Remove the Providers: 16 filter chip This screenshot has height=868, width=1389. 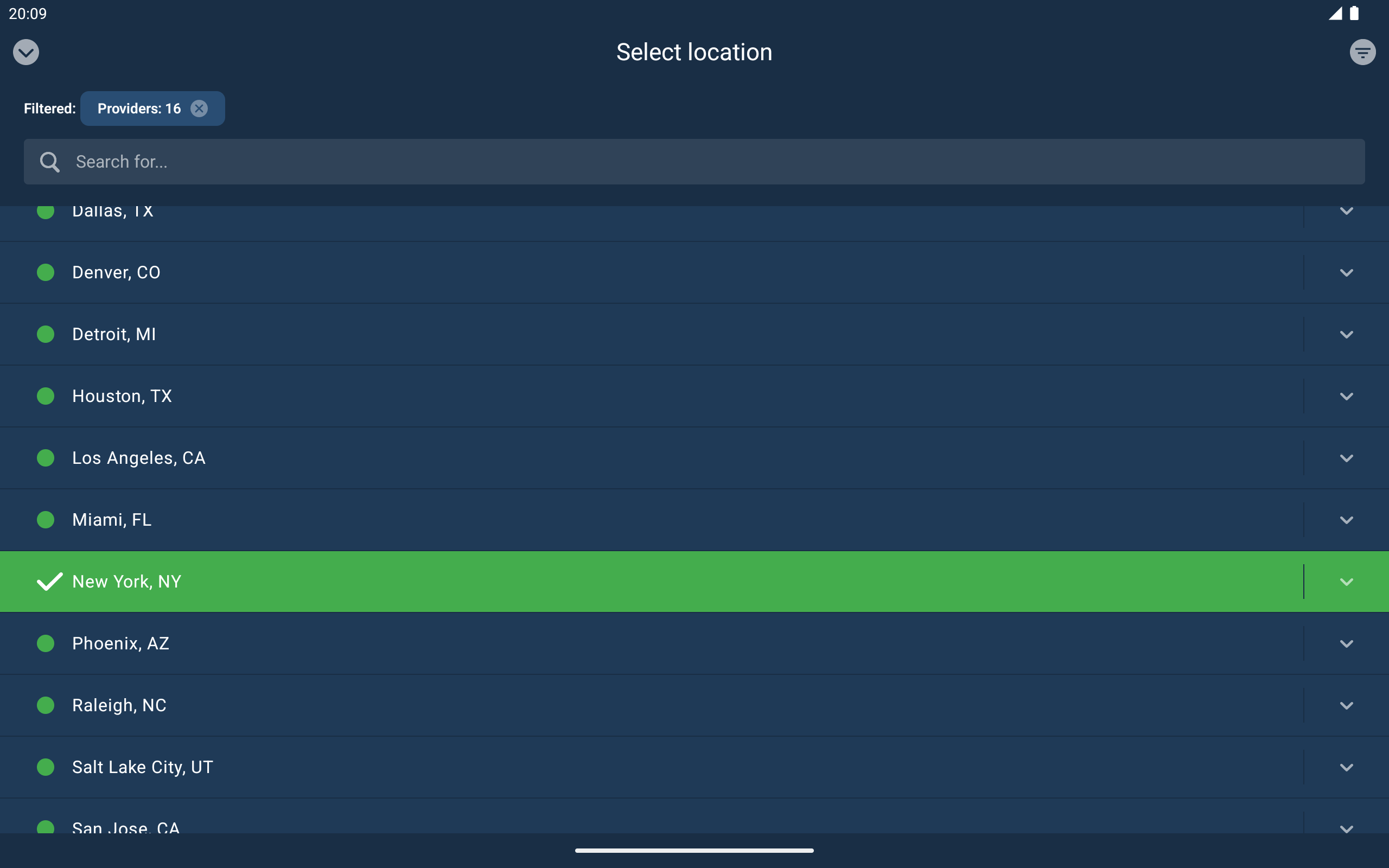(x=199, y=108)
